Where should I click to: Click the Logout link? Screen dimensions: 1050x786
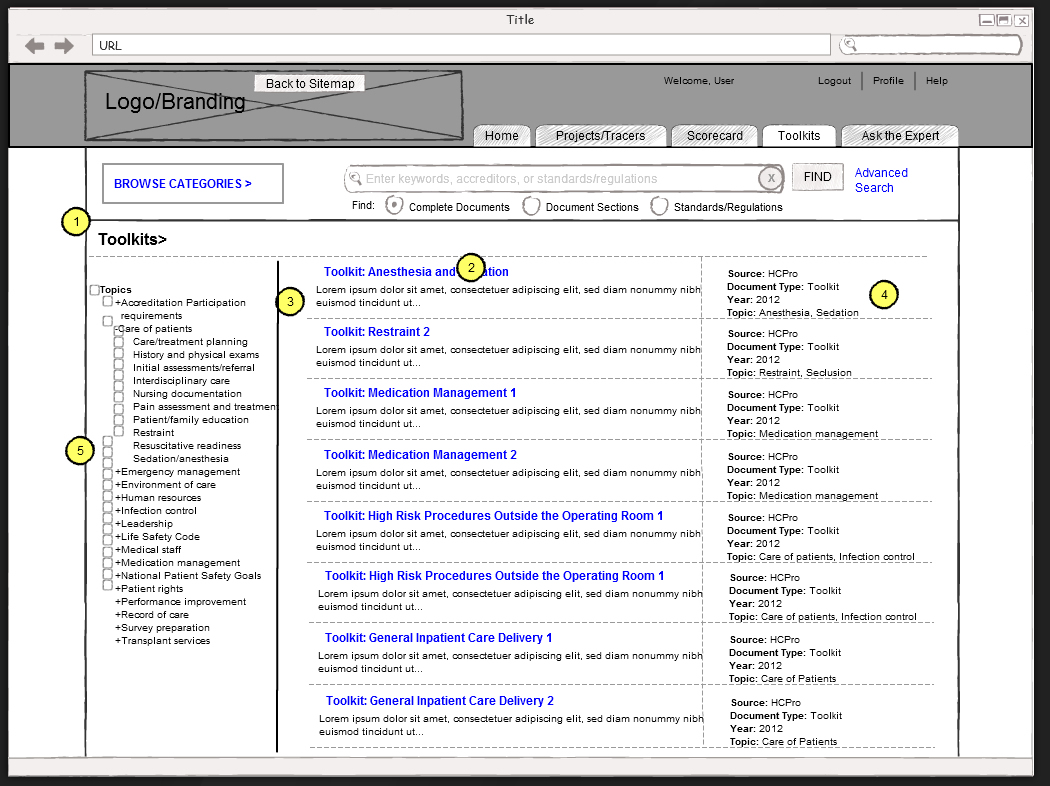(x=834, y=81)
